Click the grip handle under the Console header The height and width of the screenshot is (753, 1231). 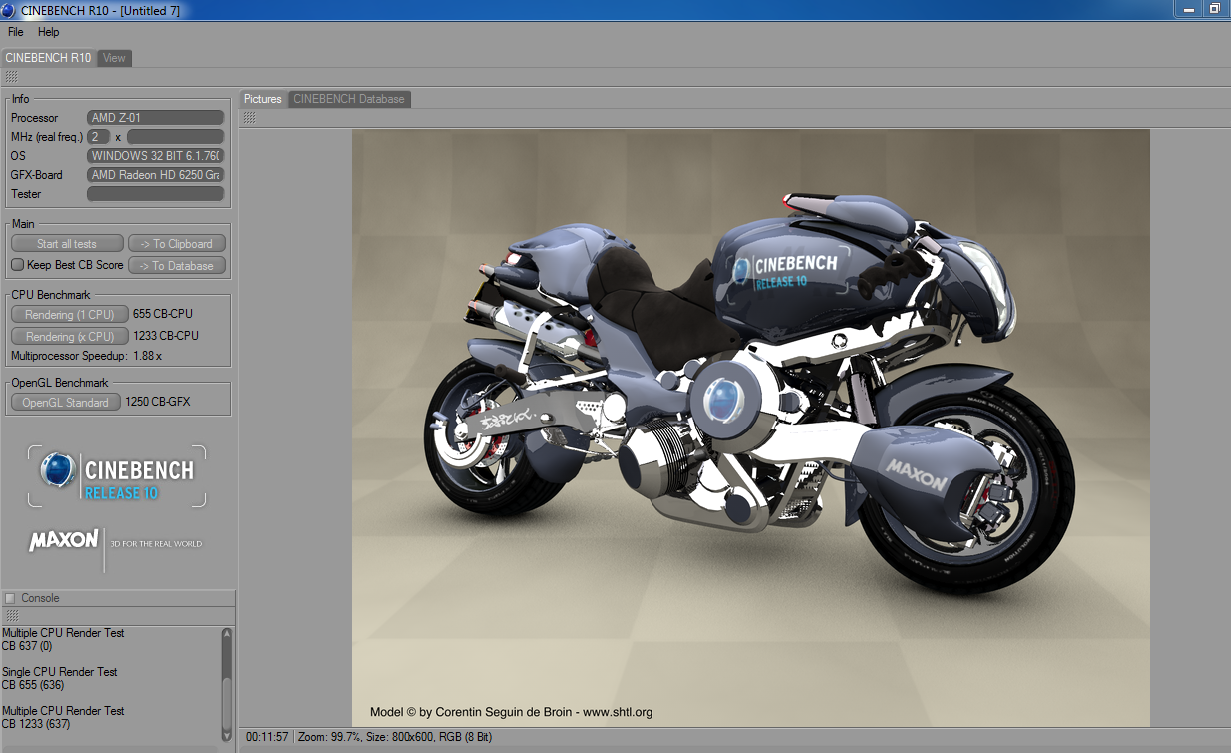11,616
